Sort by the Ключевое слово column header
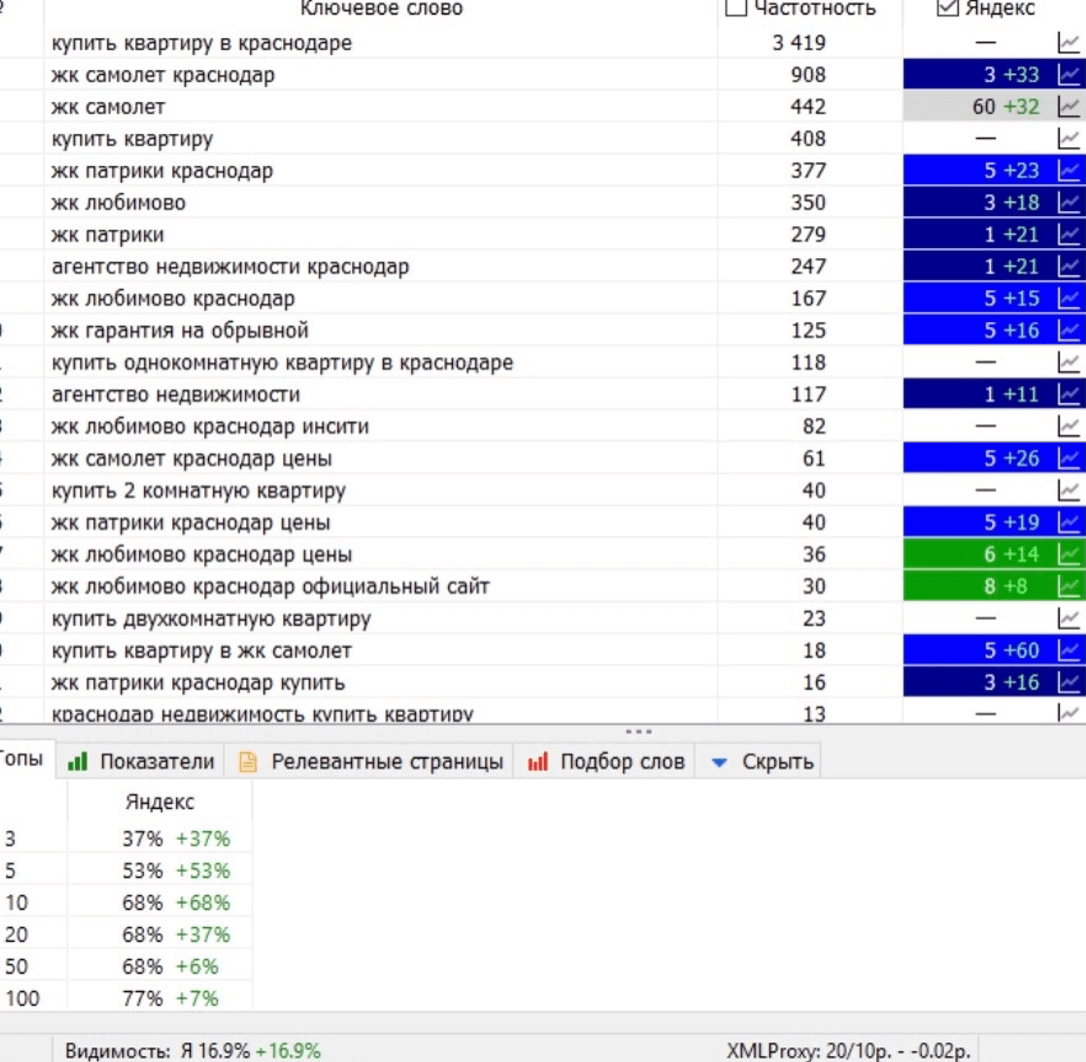This screenshot has height=1062, width=1086. pyautogui.click(x=382, y=8)
